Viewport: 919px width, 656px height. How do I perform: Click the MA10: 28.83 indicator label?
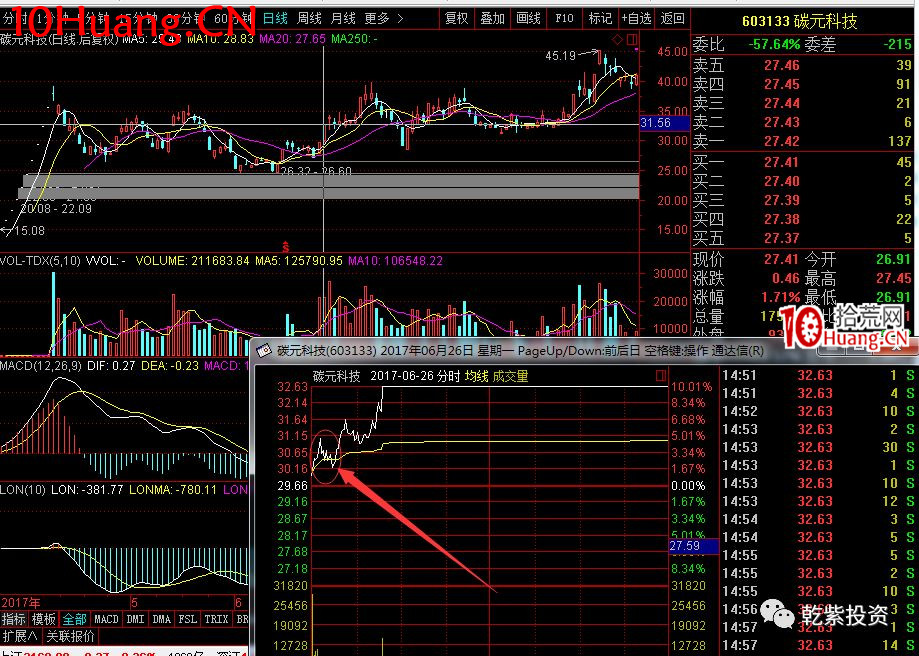220,39
